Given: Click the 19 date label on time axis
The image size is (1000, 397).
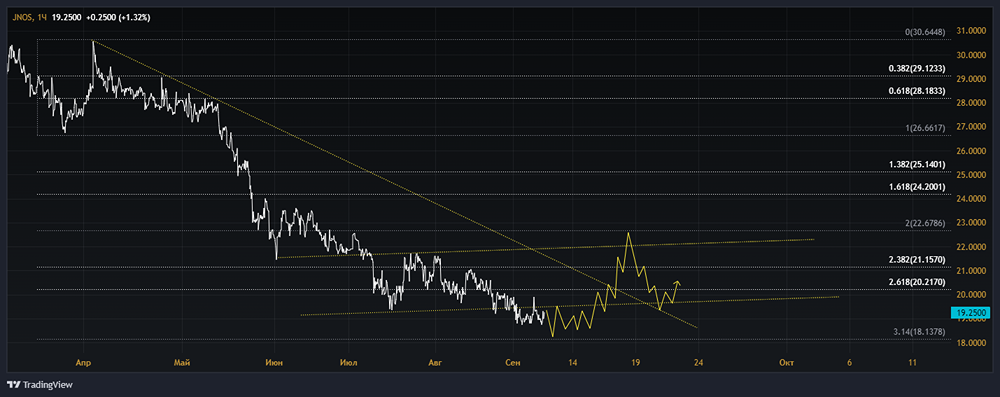Looking at the screenshot, I should (635, 363).
